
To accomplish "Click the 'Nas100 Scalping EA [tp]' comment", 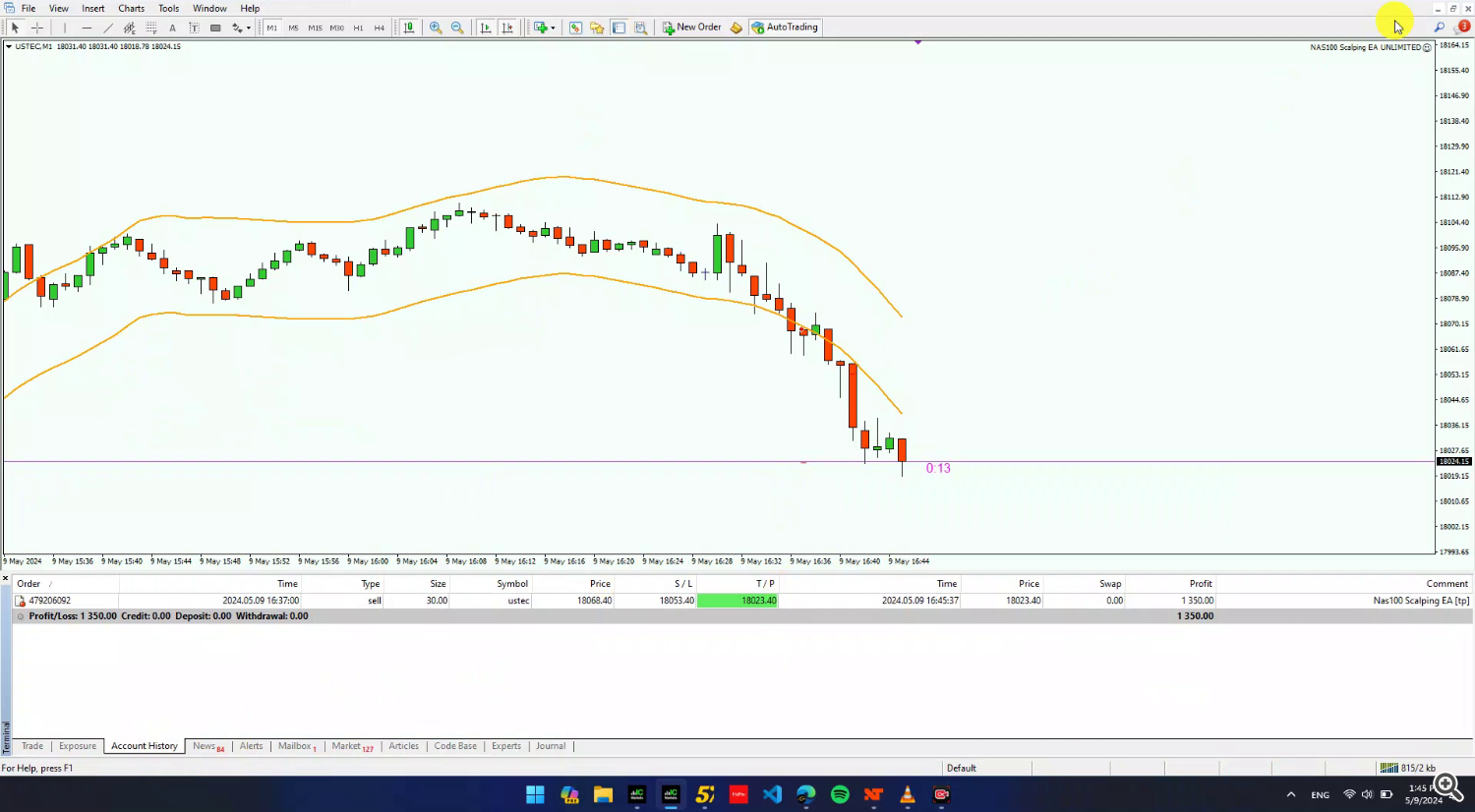I will [1421, 601].
